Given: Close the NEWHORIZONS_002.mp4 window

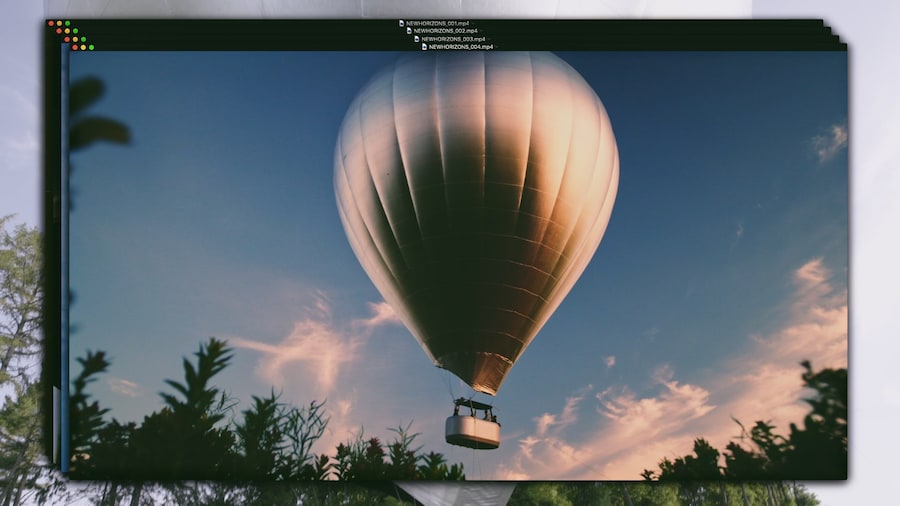Looking at the screenshot, I should 59,31.
